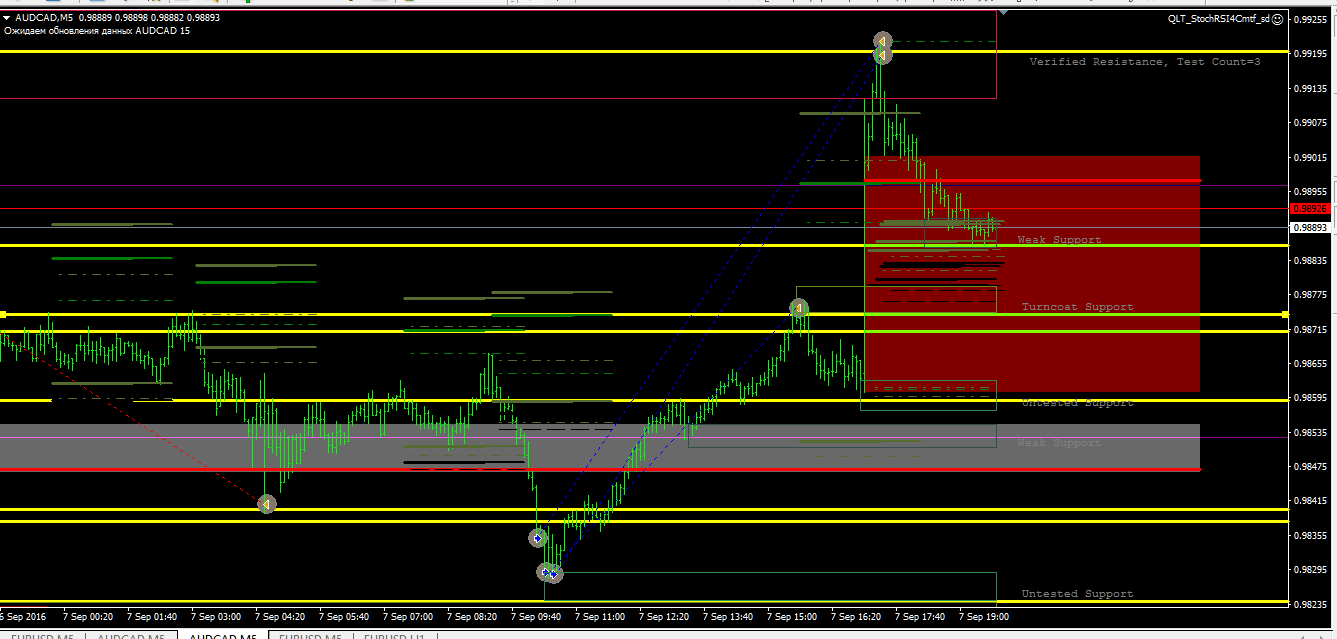This screenshot has width=1337, height=639.
Task: Click the 0.98415 price scale value
Action: [x=1311, y=503]
